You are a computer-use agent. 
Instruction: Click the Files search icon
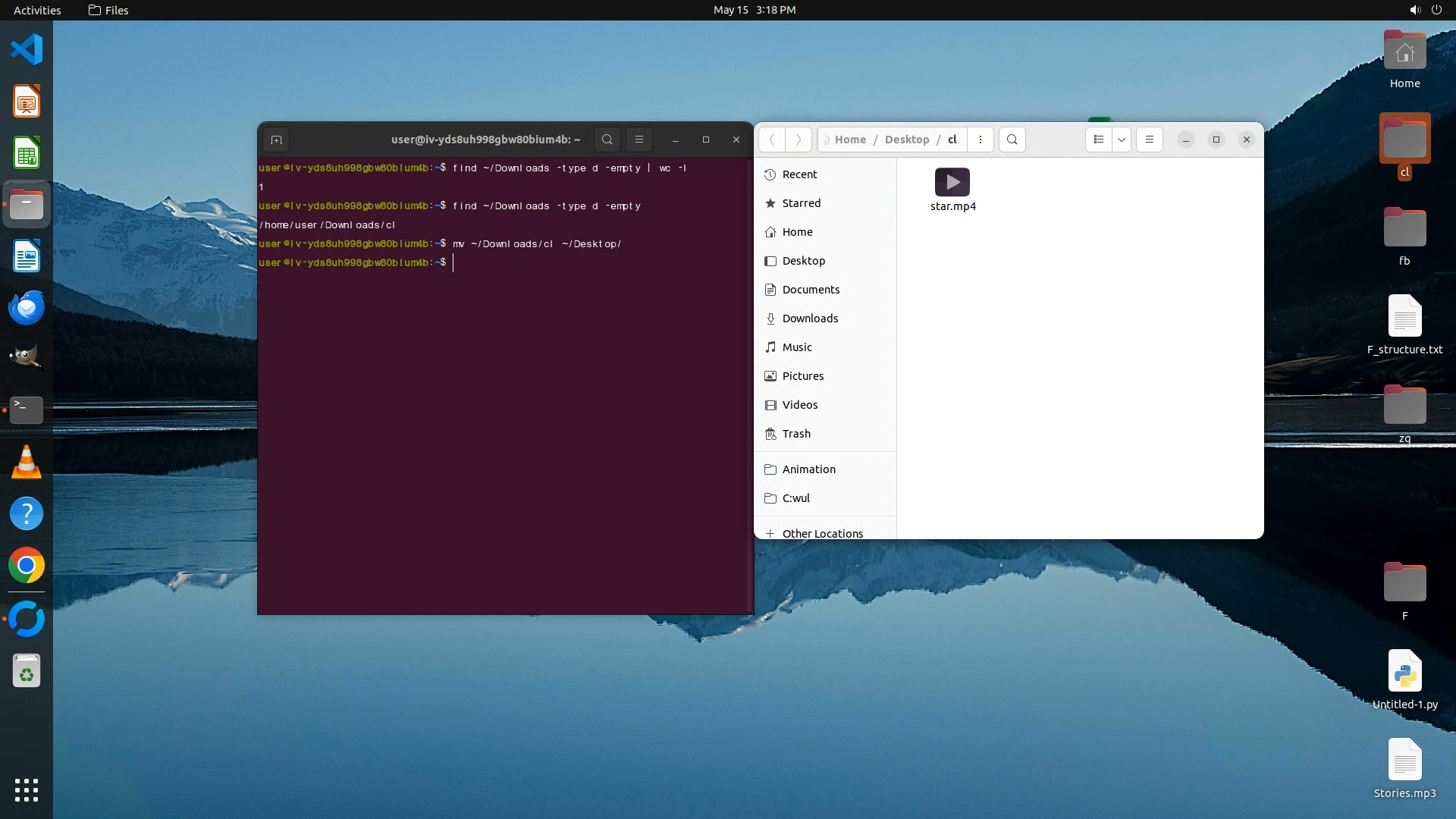tap(1012, 140)
